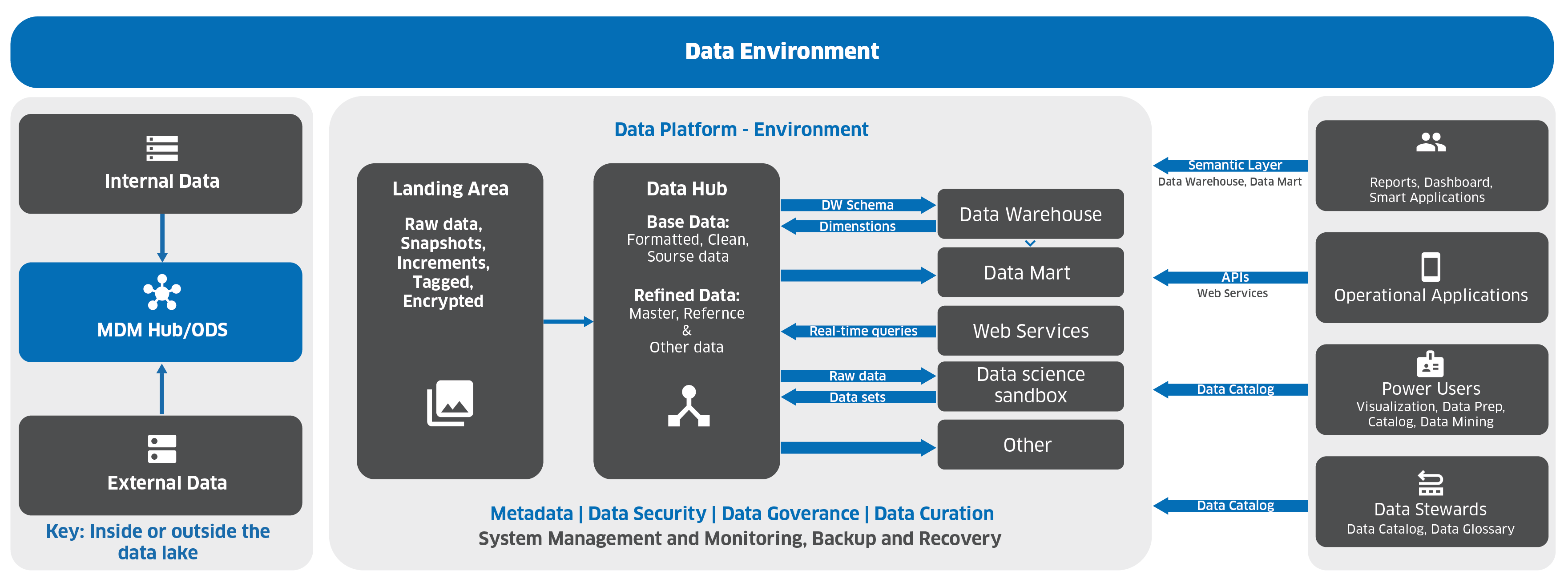Select the Data Warehouse box
The width and height of the screenshot is (1568, 583).
click(x=1031, y=214)
